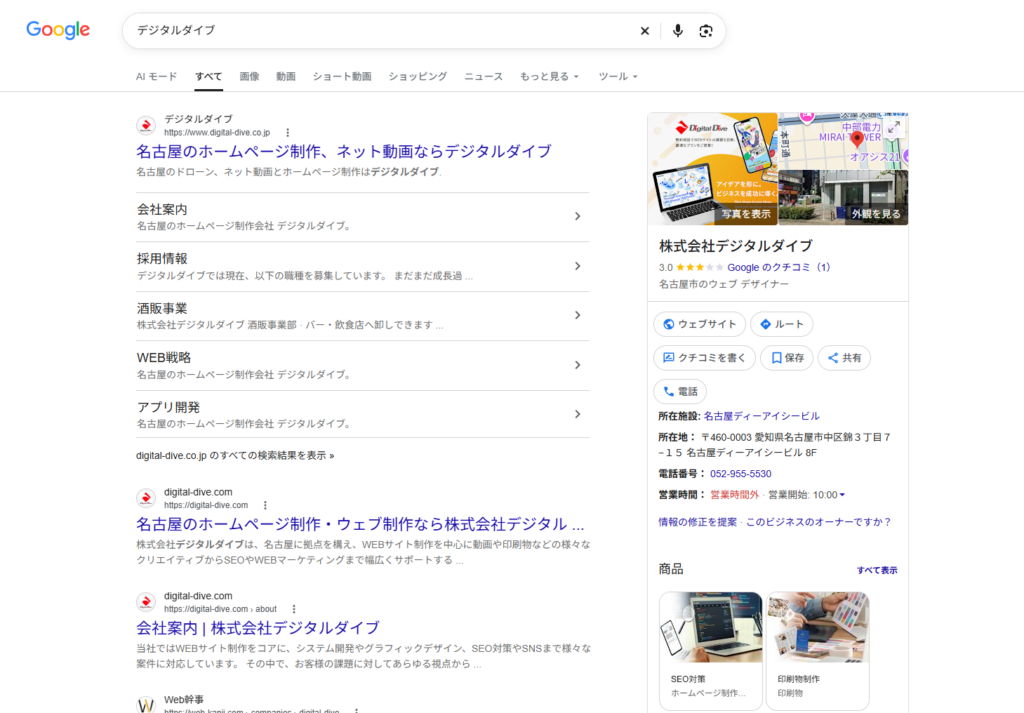Screen dimensions: 1024x713
Task: Write a review with クチコミを書く
Action: (704, 358)
